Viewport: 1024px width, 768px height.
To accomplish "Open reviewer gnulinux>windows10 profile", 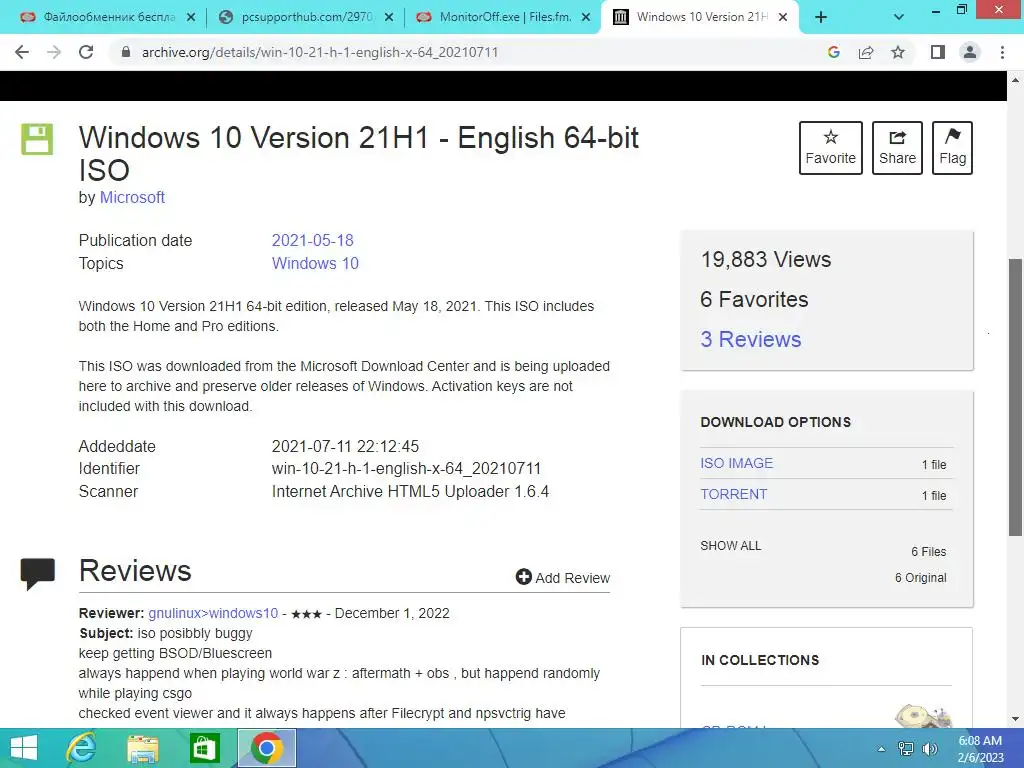I will (213, 613).
